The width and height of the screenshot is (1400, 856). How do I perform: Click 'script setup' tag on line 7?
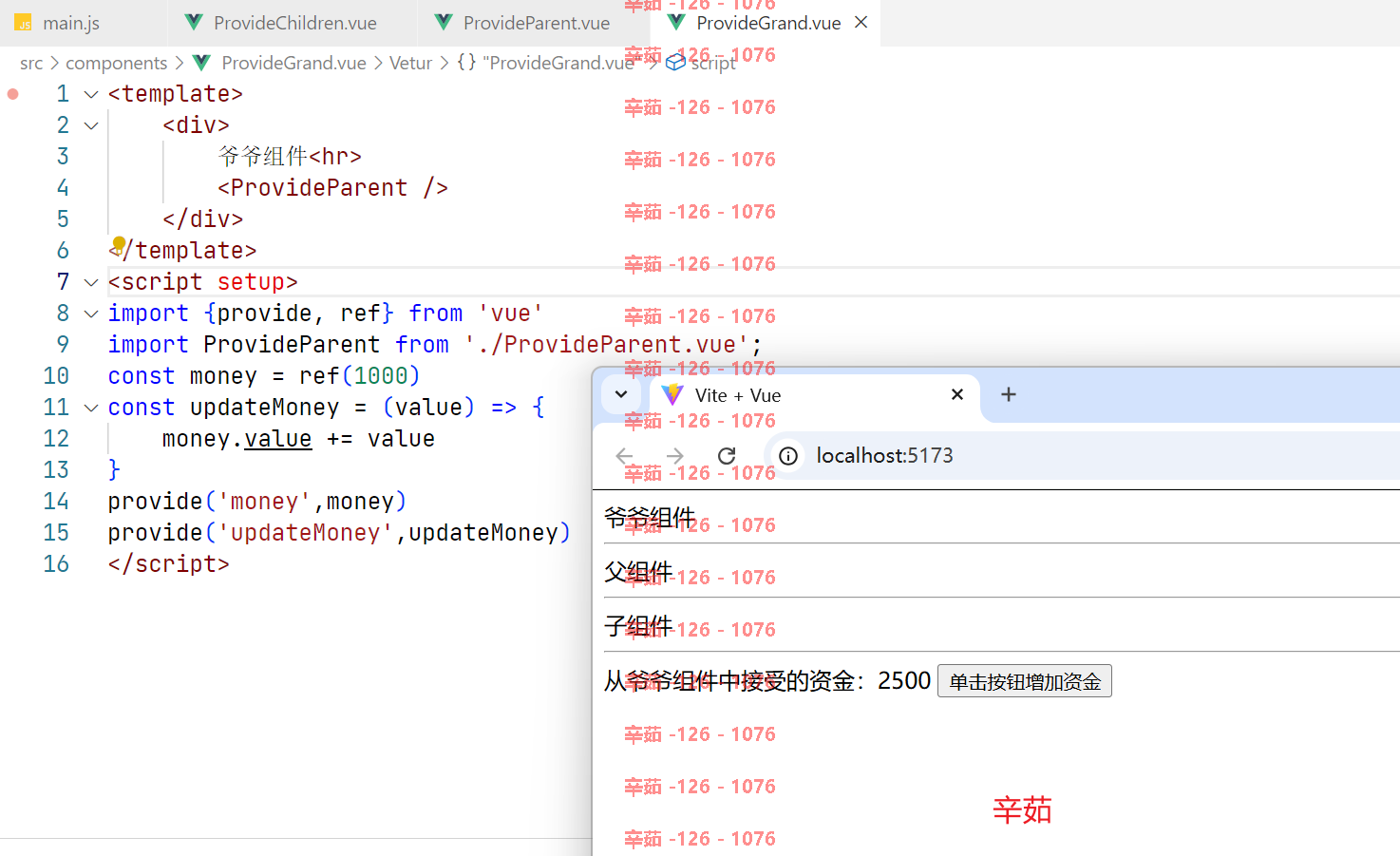click(203, 282)
